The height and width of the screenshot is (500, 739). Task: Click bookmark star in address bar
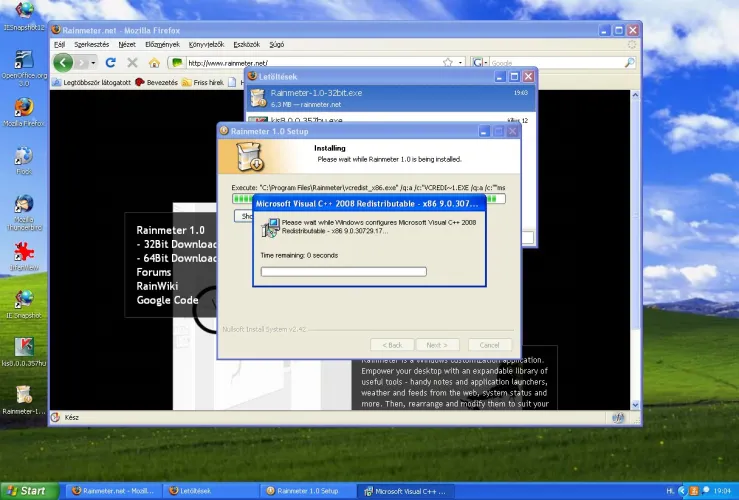coord(448,63)
